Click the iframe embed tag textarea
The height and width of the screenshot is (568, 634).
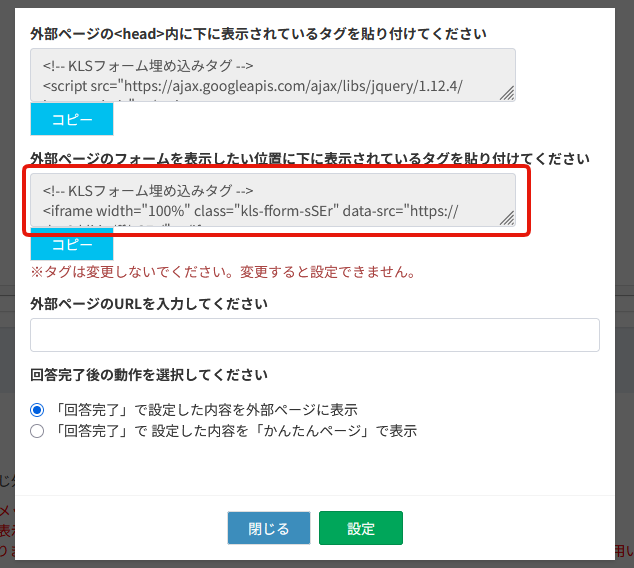pyautogui.click(x=273, y=200)
